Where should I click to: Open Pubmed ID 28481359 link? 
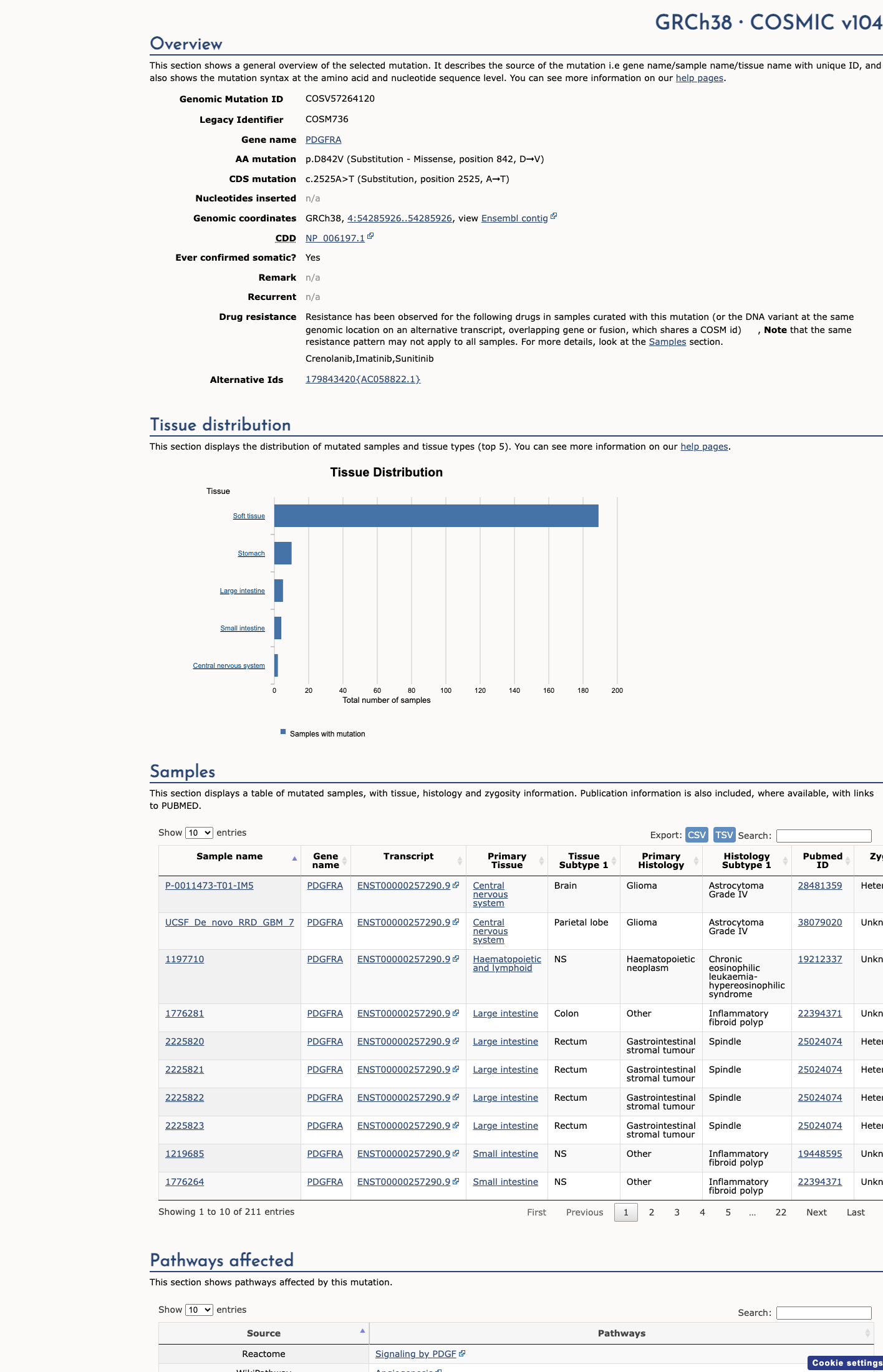point(820,886)
